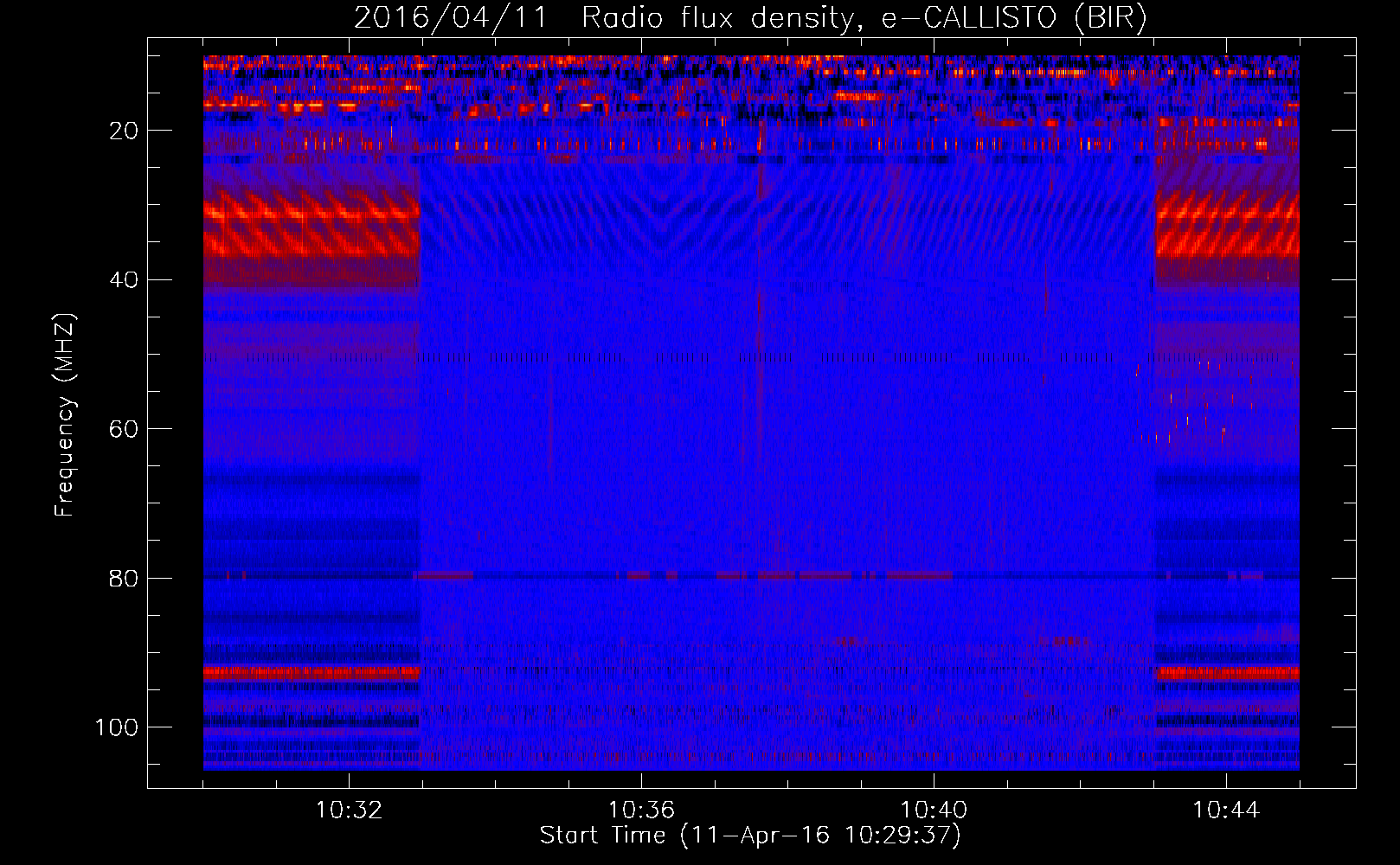Click the 60 MHz frequency tick label
The height and width of the screenshot is (865, 1400).
point(124,429)
